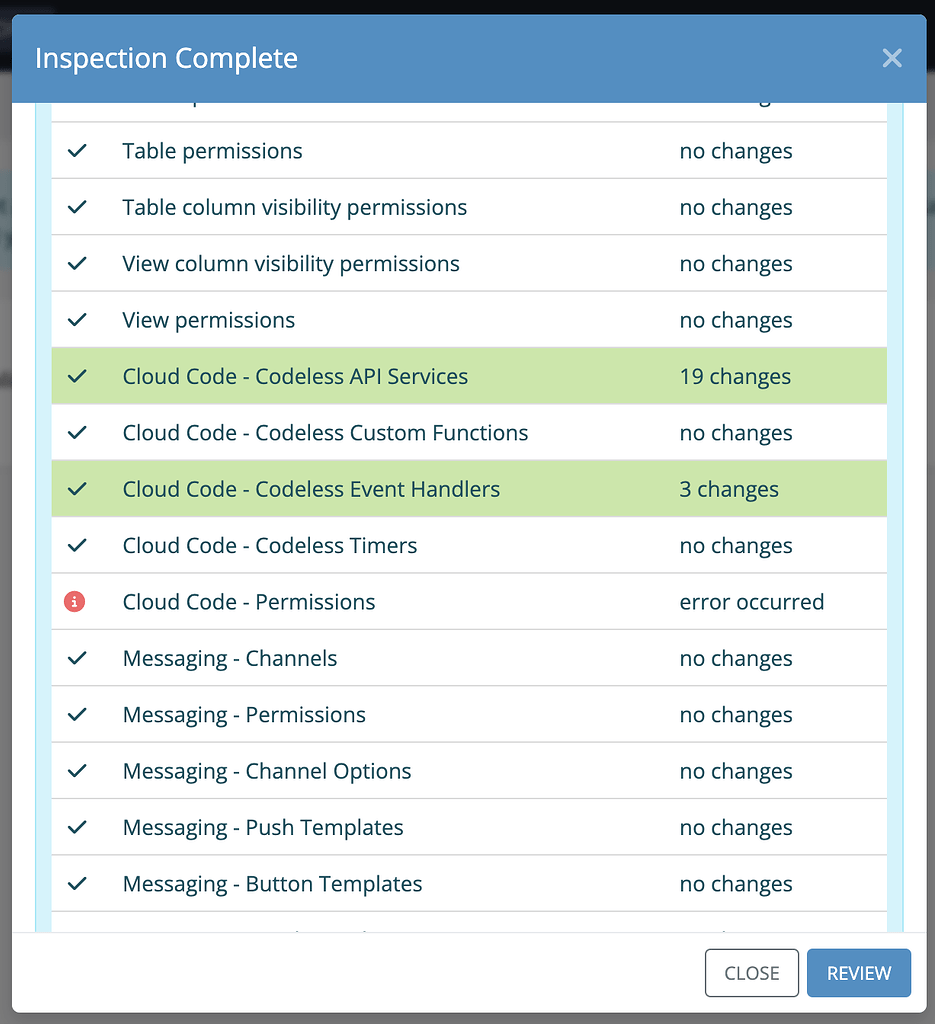
Task: Click the '3 changes' text label
Action: coord(729,489)
